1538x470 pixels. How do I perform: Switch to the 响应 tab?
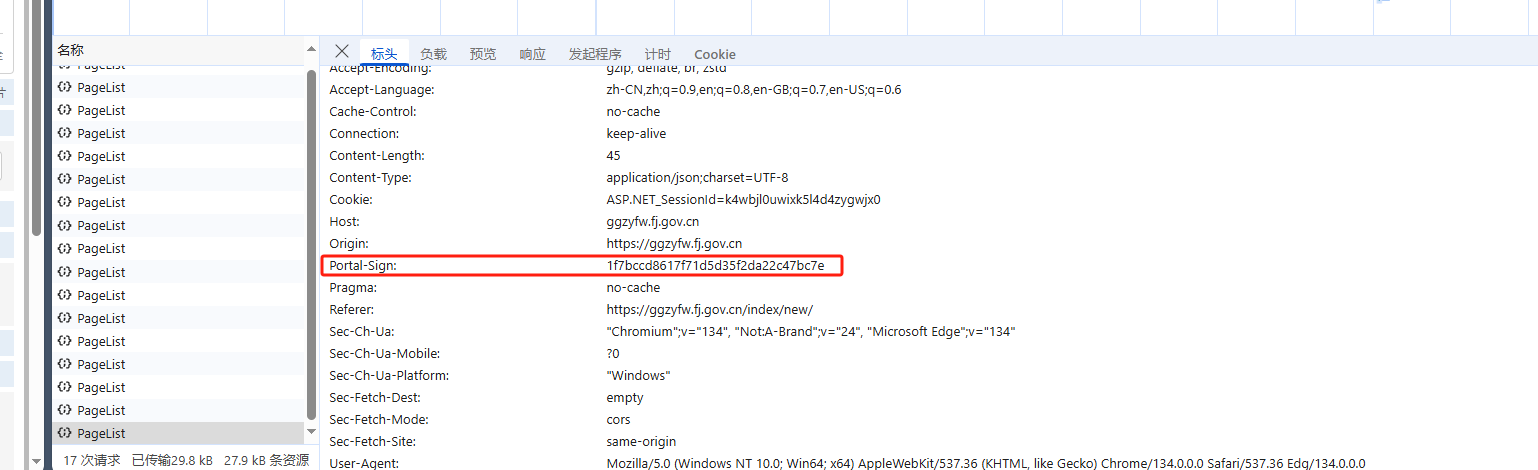click(533, 54)
